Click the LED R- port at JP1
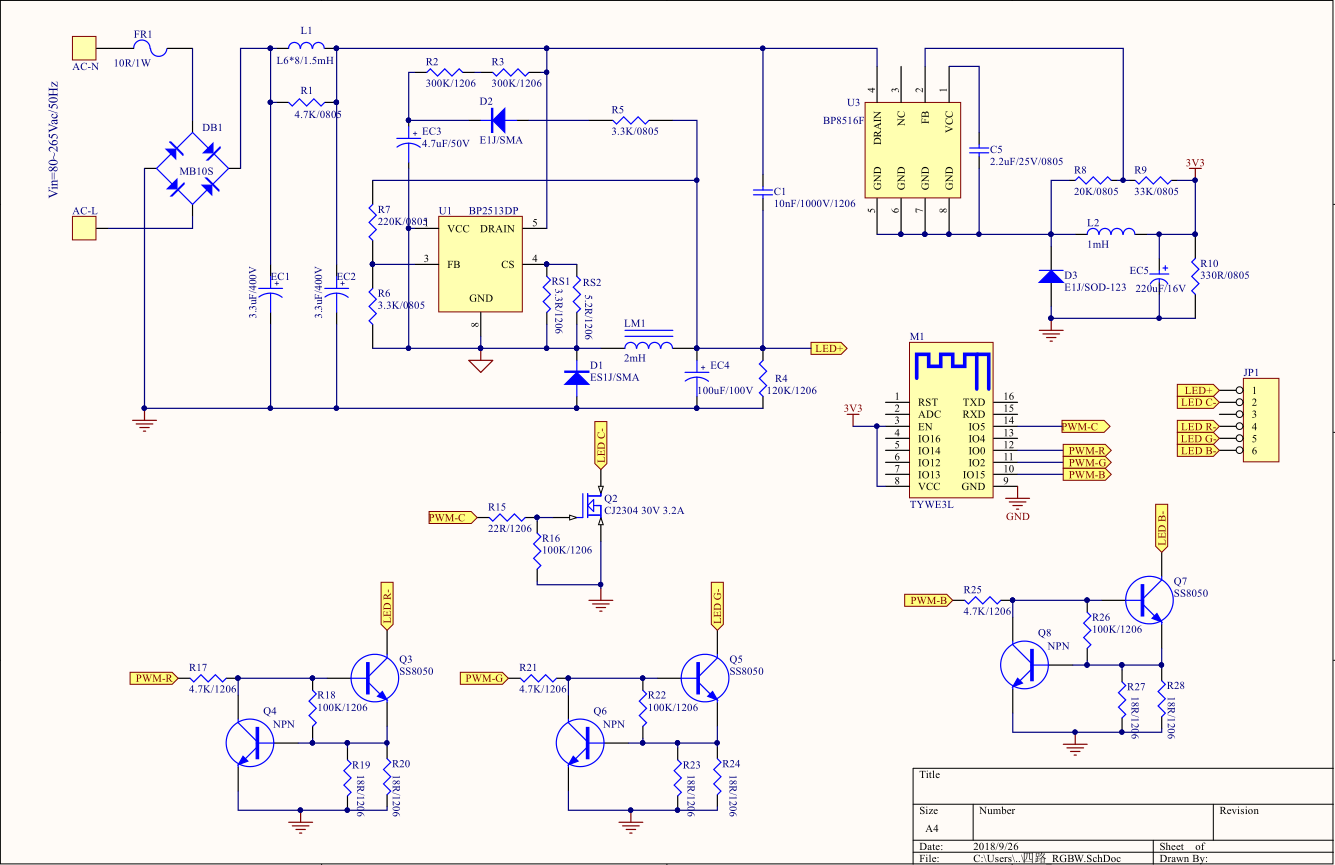1335x865 pixels. (1198, 427)
